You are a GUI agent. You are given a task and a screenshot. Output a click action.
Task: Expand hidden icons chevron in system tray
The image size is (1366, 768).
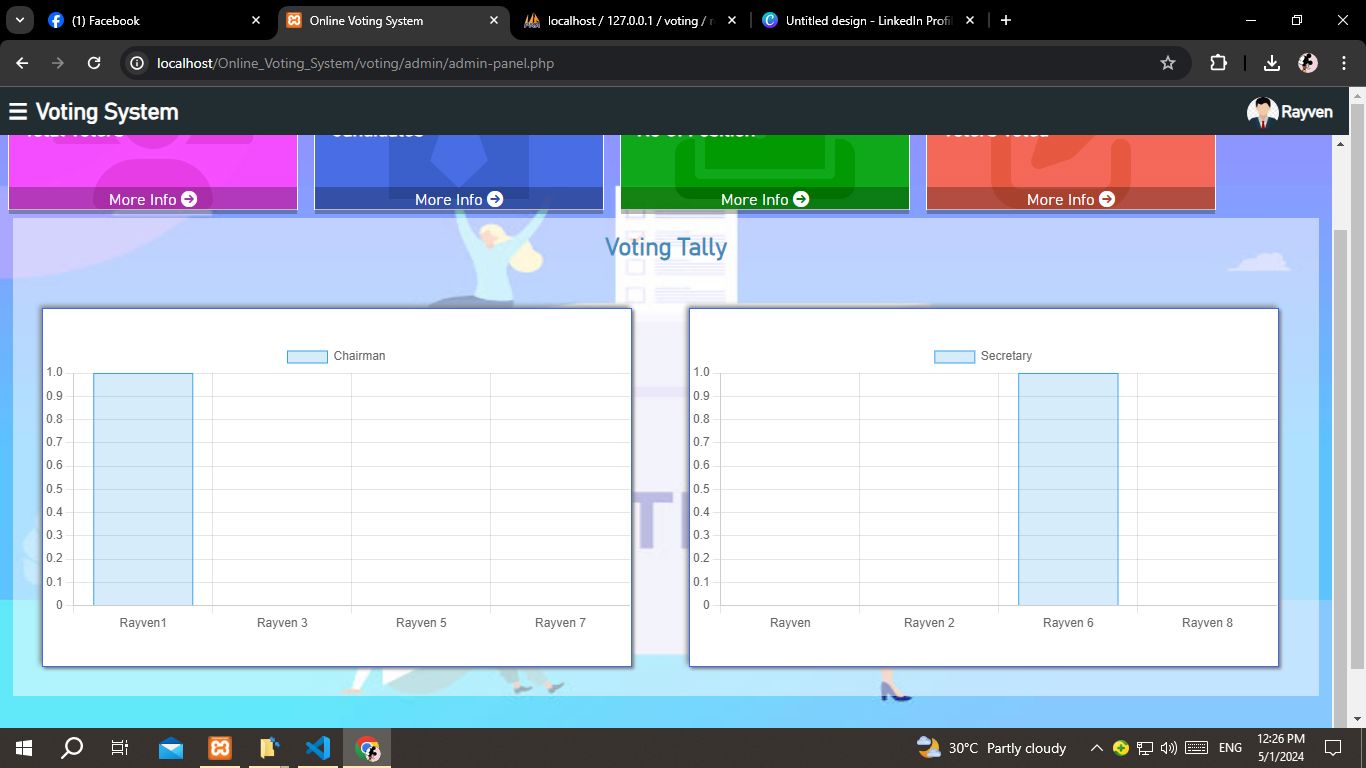(x=1096, y=747)
